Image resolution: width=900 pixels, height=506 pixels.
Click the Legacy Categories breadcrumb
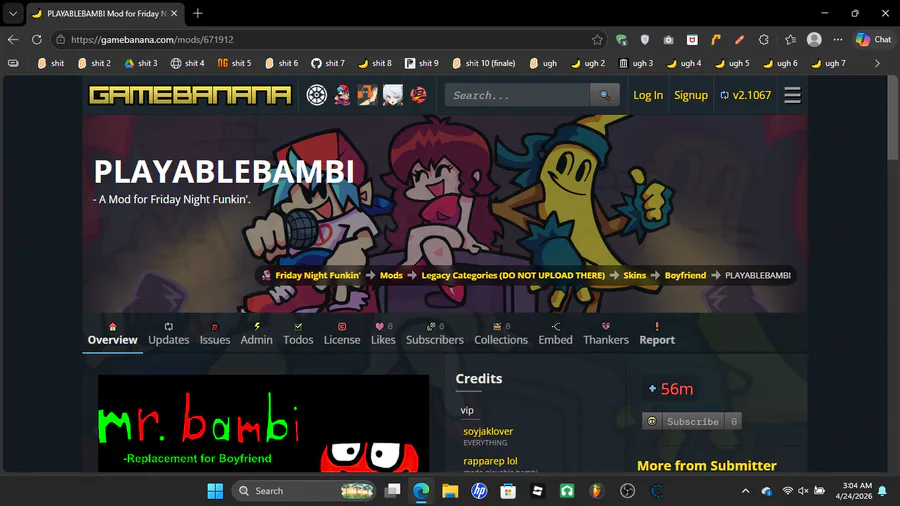[x=513, y=275]
